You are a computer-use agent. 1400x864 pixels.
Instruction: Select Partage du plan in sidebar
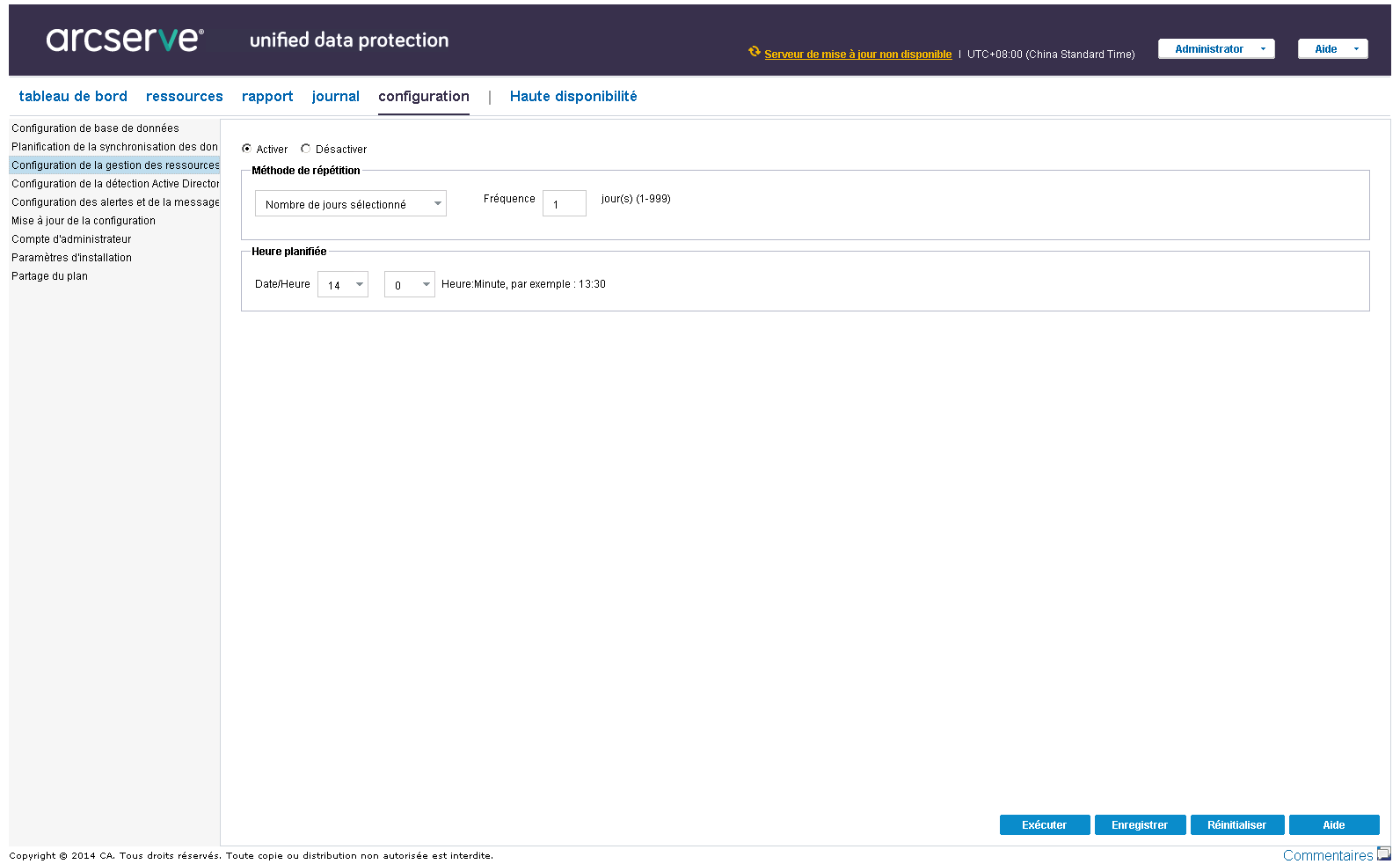click(x=49, y=276)
